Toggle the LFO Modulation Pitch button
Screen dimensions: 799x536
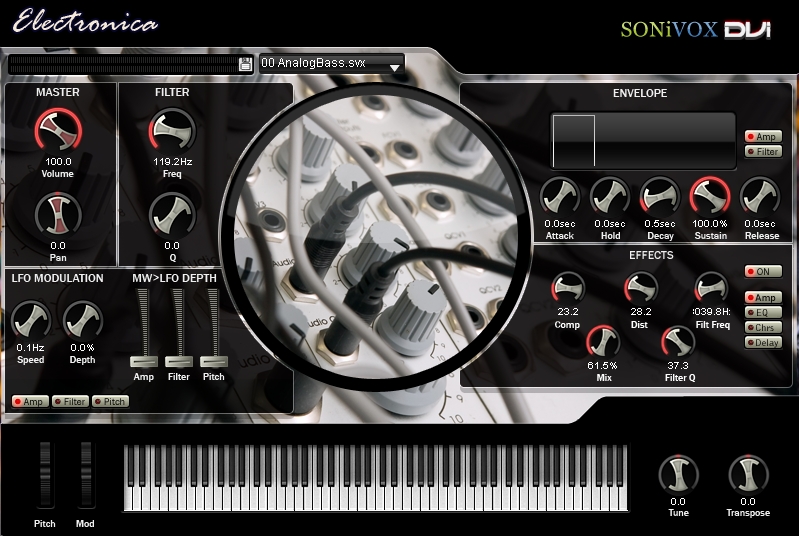click(x=111, y=401)
